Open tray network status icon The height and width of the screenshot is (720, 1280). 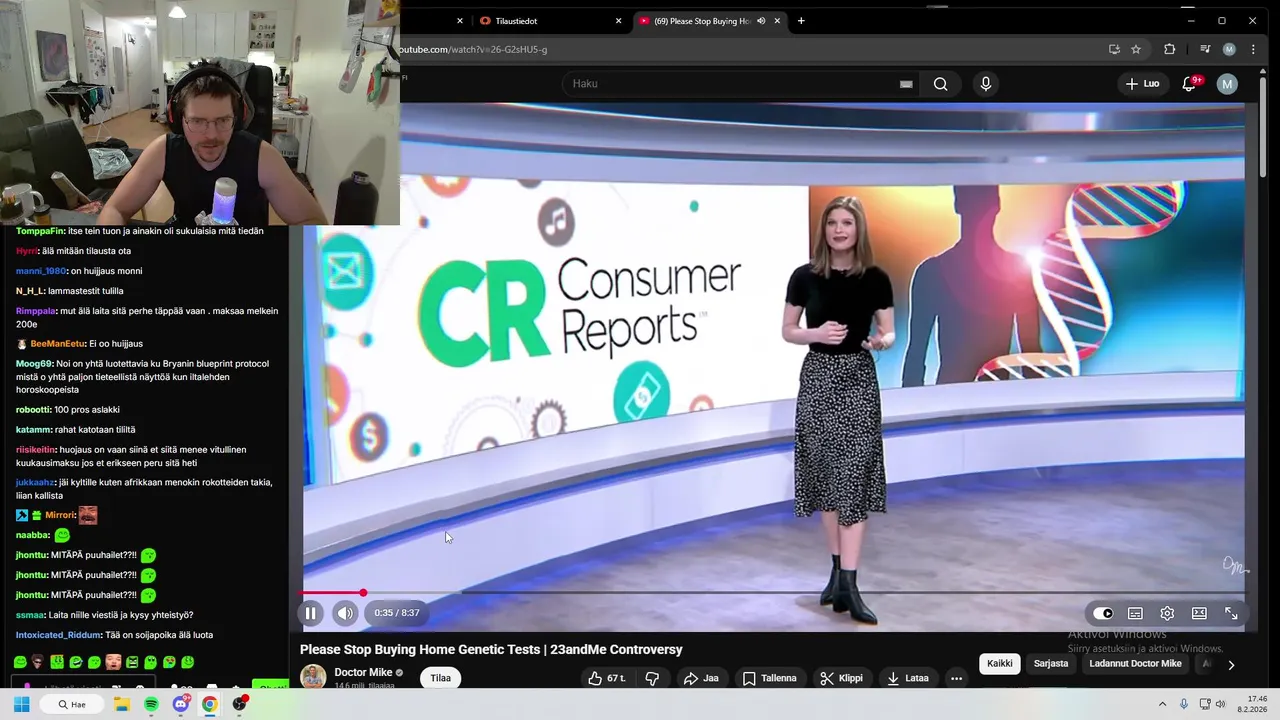pos(1205,704)
